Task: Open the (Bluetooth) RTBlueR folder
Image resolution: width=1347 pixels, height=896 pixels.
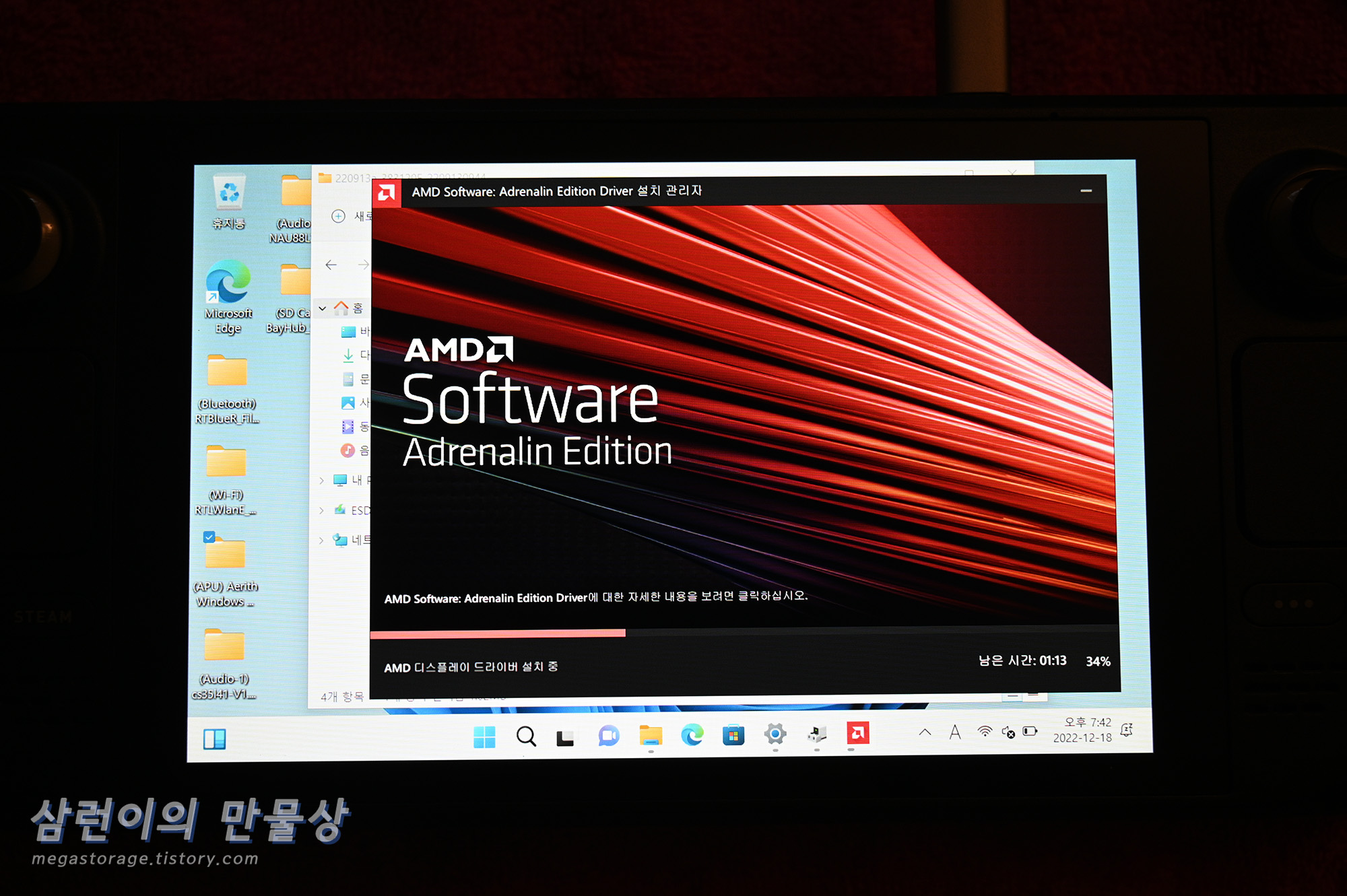Action: tap(227, 372)
